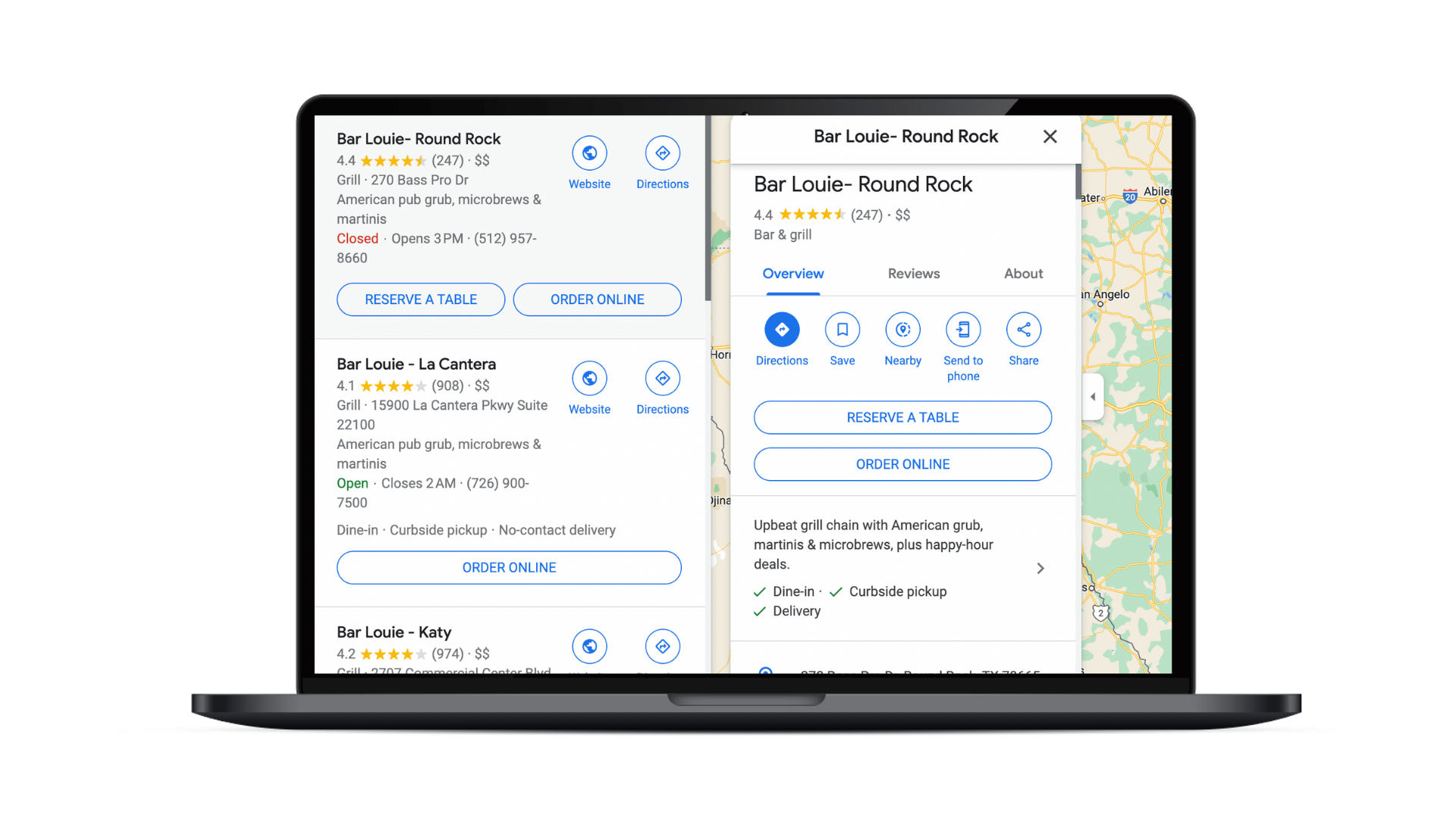Click Reserve a Table button in detail panel
Screen dimensions: 1456x819
[x=902, y=417]
